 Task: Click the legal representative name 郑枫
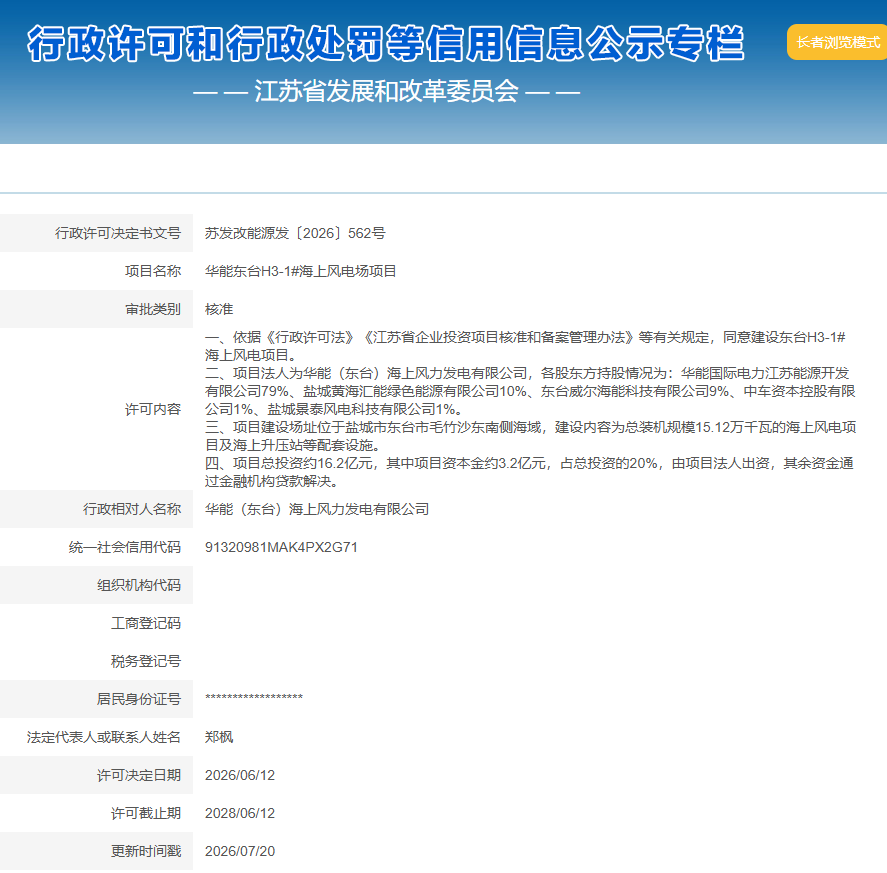[x=219, y=737]
